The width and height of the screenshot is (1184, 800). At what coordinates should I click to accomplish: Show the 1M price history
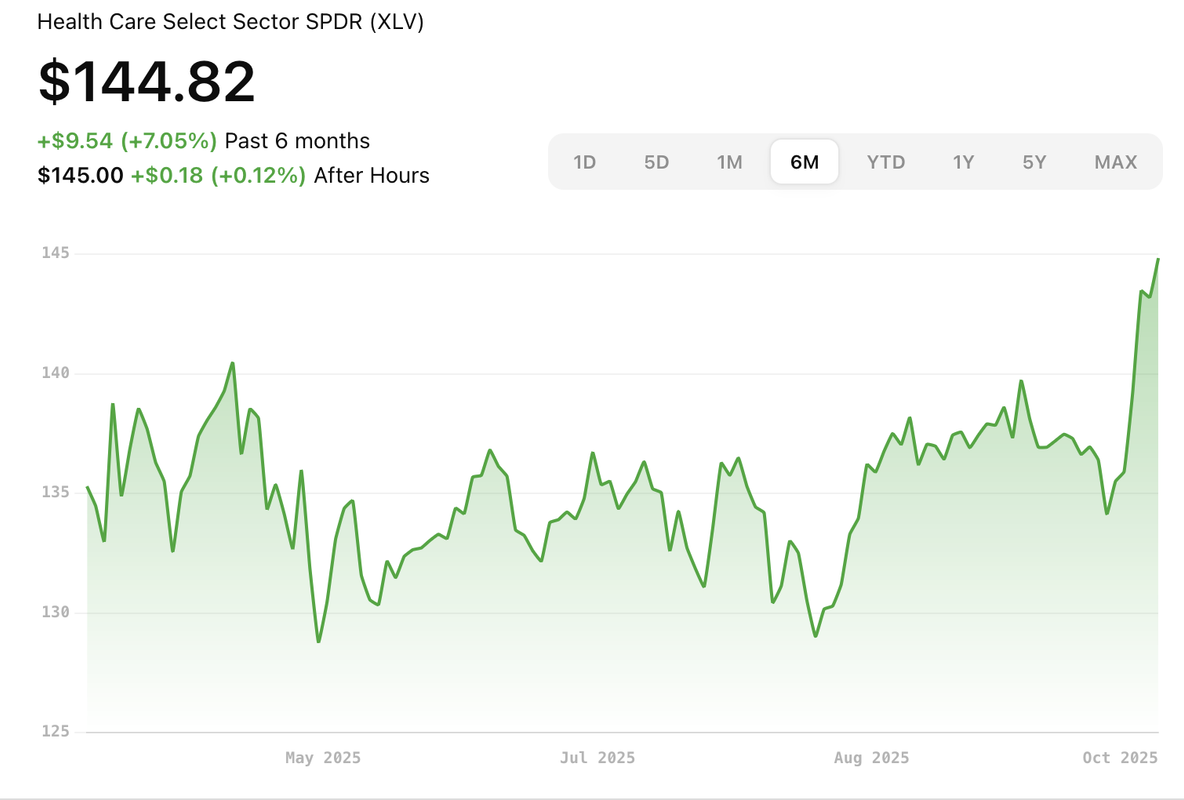pos(729,162)
